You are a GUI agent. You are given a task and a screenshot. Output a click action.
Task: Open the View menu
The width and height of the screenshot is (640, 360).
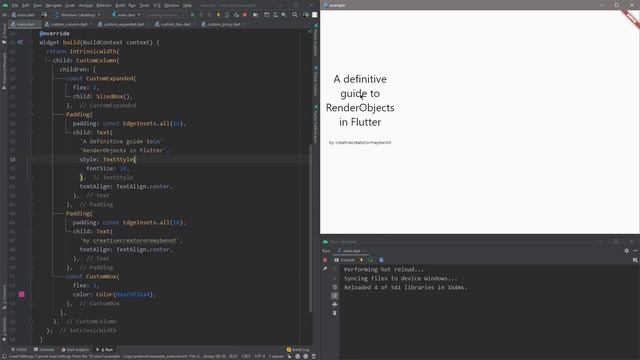38,5
